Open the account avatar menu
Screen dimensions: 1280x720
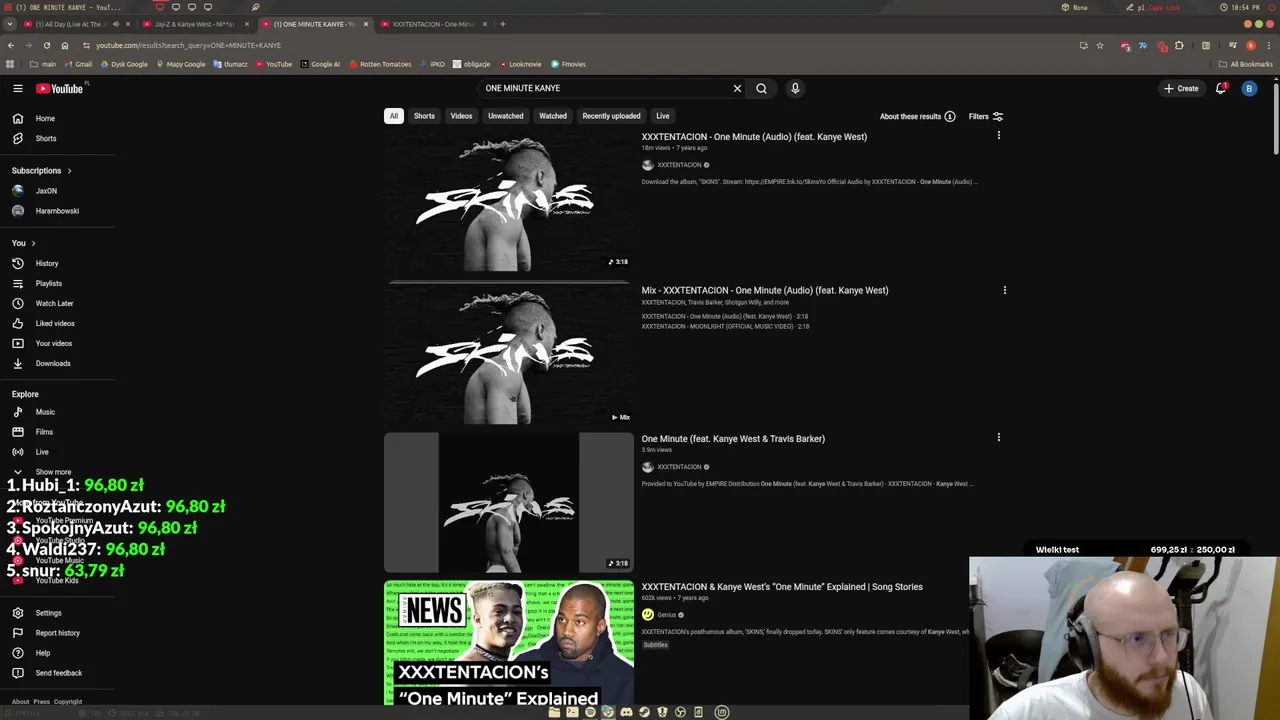(x=1249, y=88)
